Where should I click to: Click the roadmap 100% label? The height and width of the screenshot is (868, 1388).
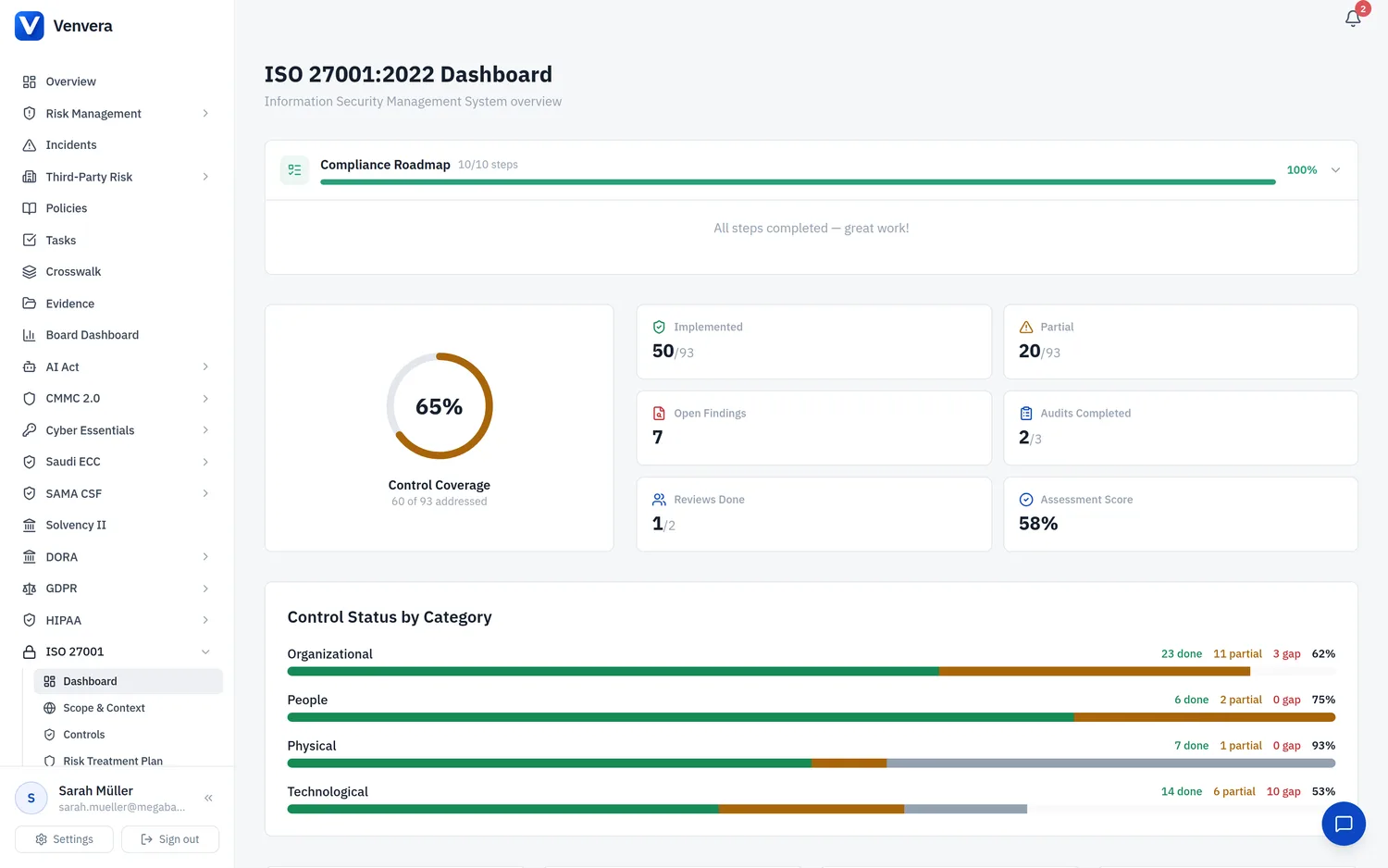tap(1302, 170)
